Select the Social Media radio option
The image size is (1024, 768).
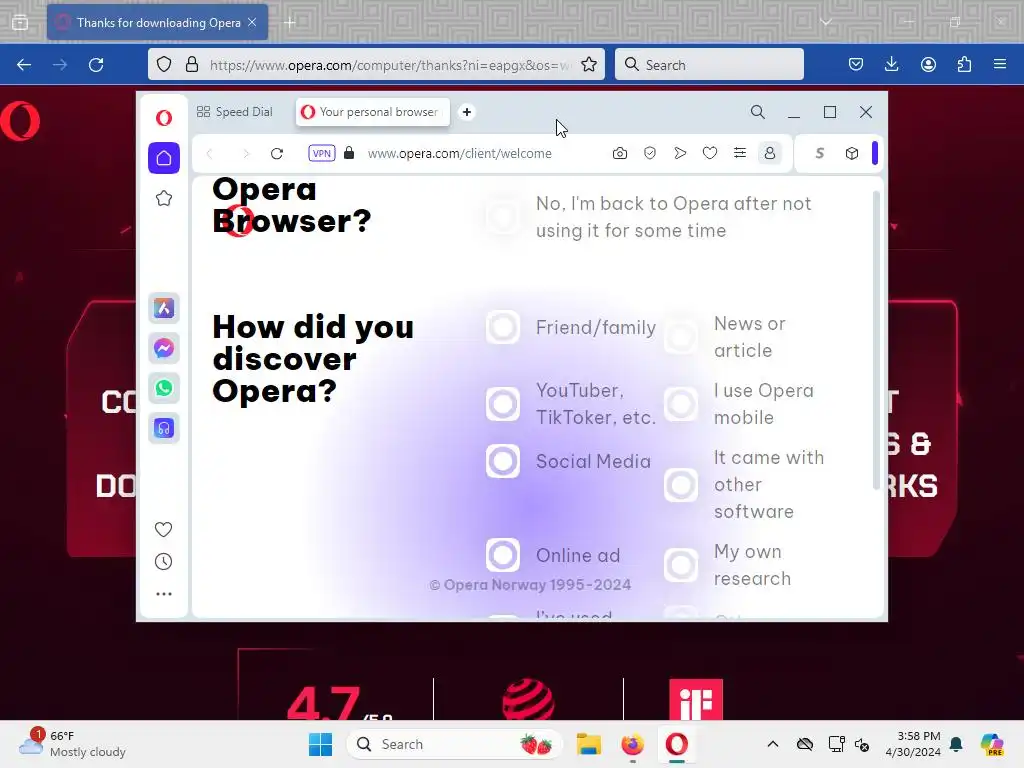tap(503, 461)
